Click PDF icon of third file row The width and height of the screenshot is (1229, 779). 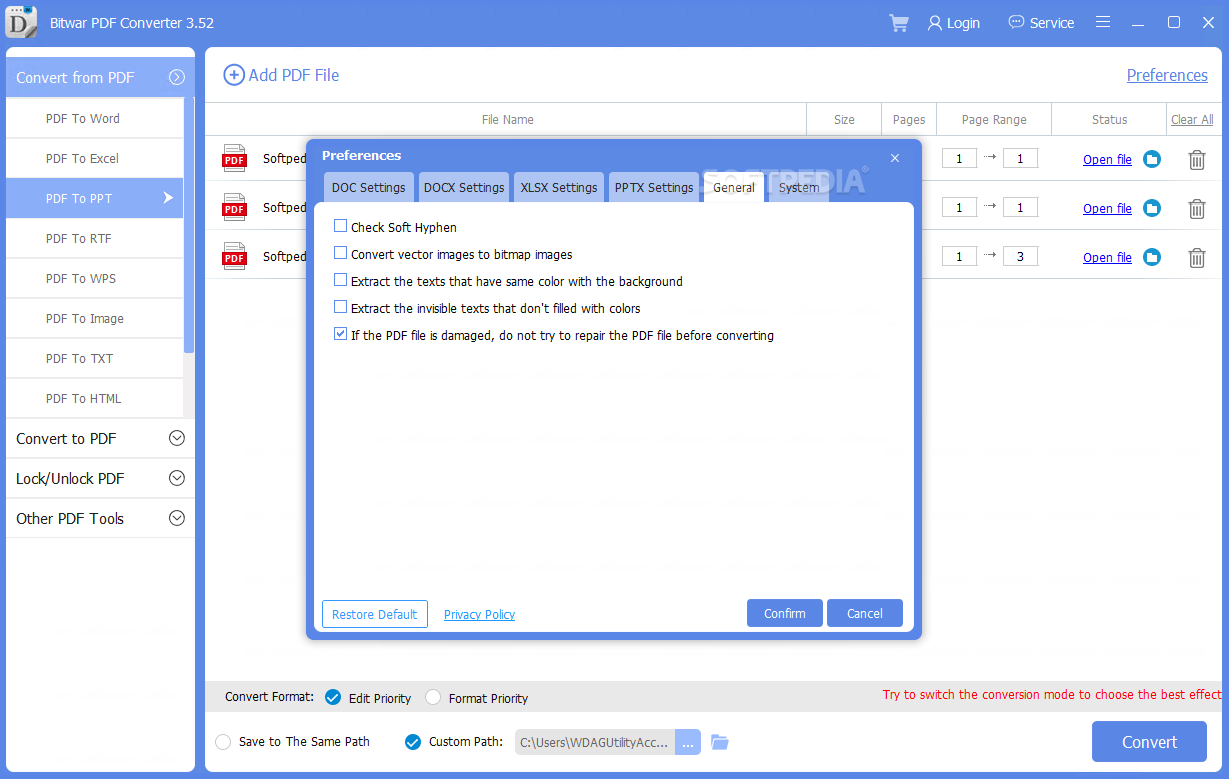pos(234,256)
